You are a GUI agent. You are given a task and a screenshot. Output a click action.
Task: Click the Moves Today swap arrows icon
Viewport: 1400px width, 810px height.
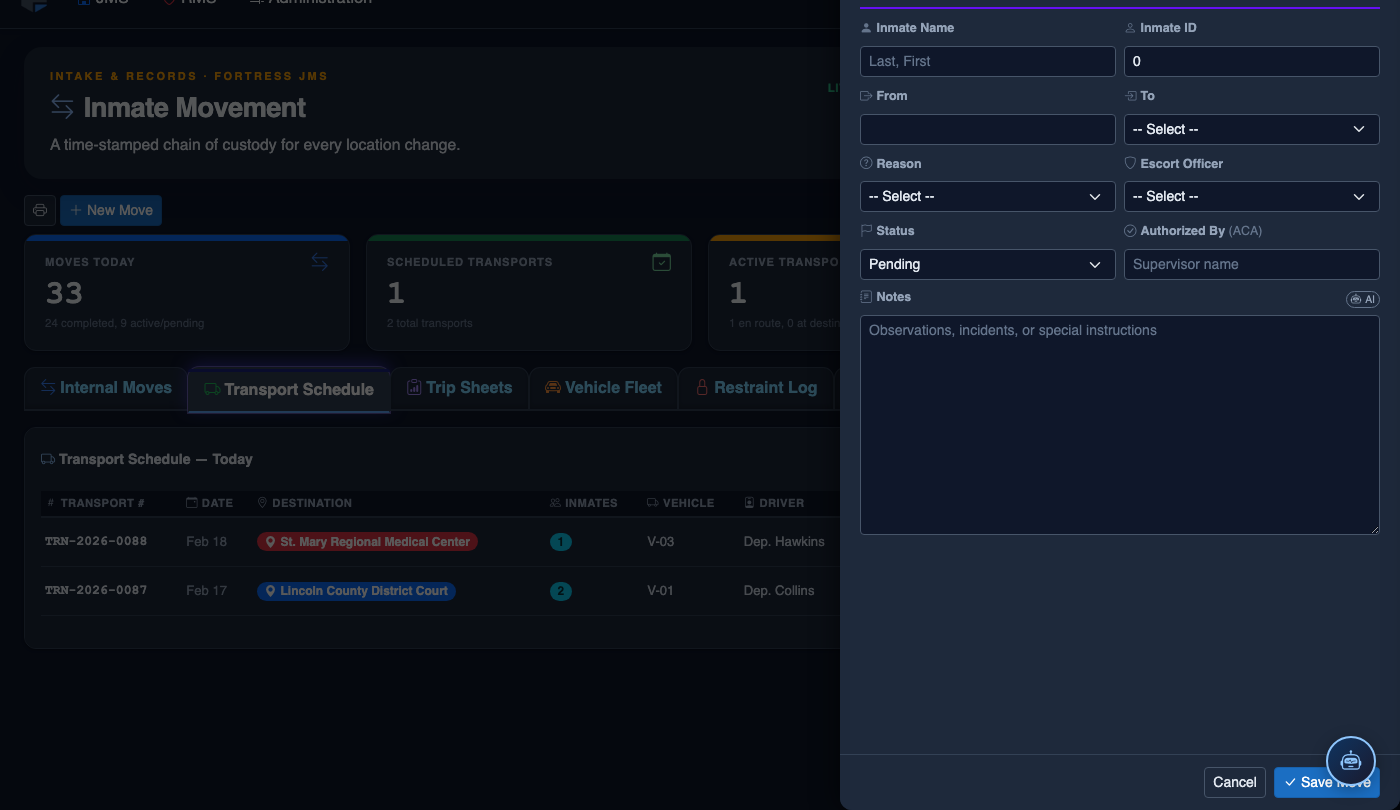319,261
